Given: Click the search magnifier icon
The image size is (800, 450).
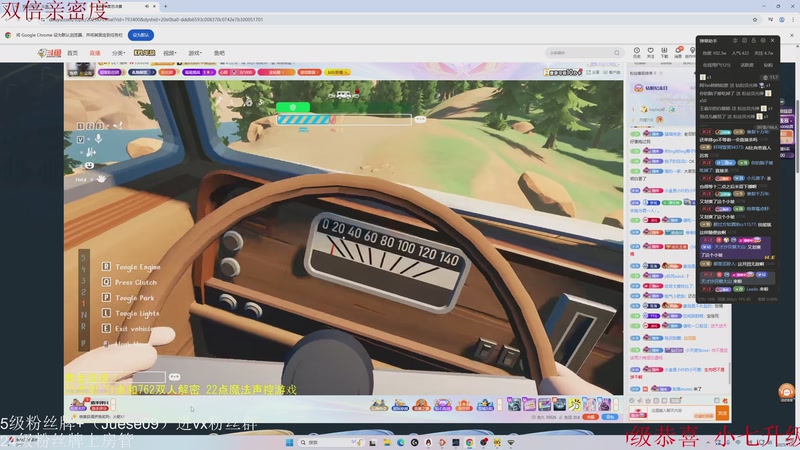Looking at the screenshot, I should coord(617,53).
